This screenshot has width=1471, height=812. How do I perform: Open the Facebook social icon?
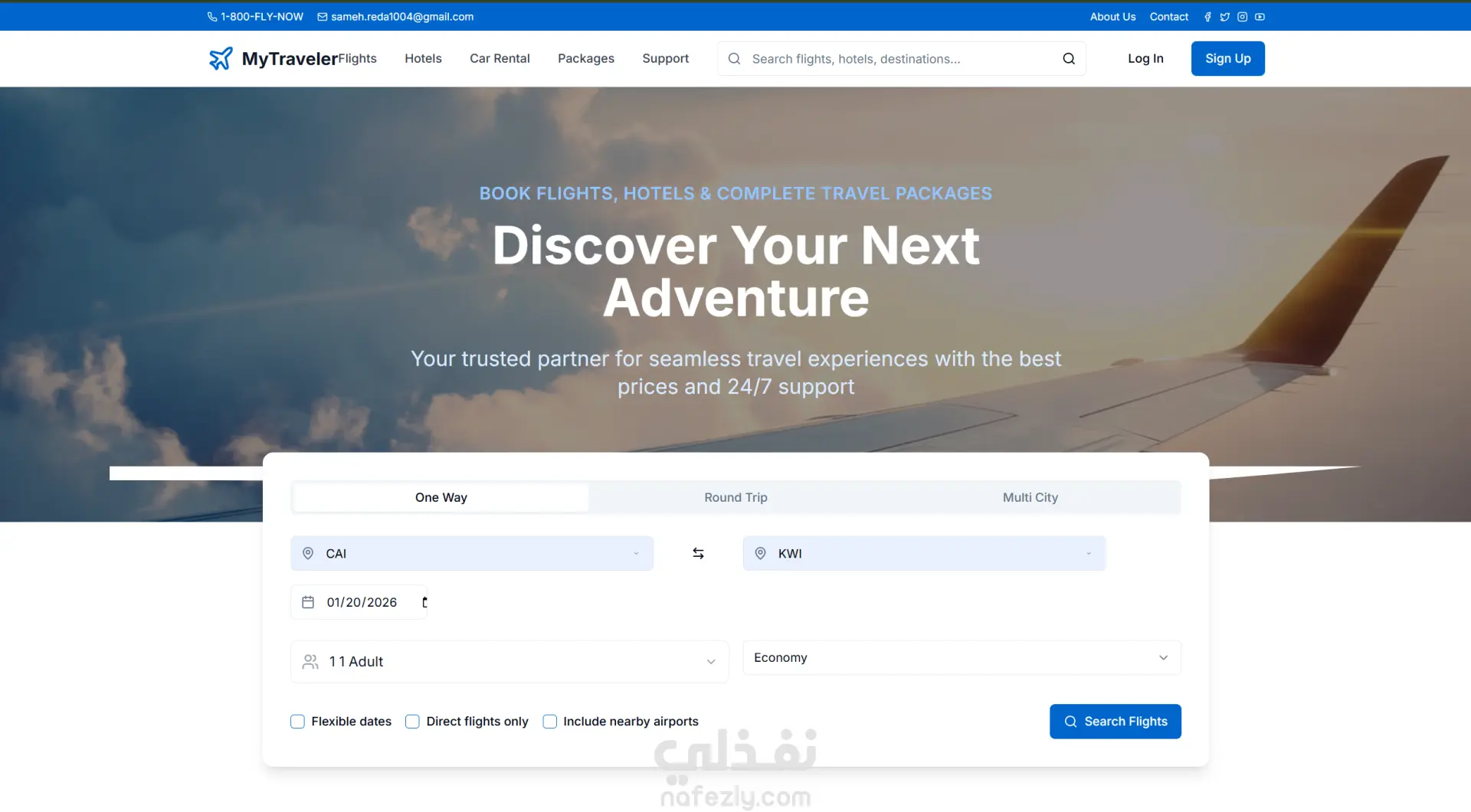click(x=1207, y=17)
